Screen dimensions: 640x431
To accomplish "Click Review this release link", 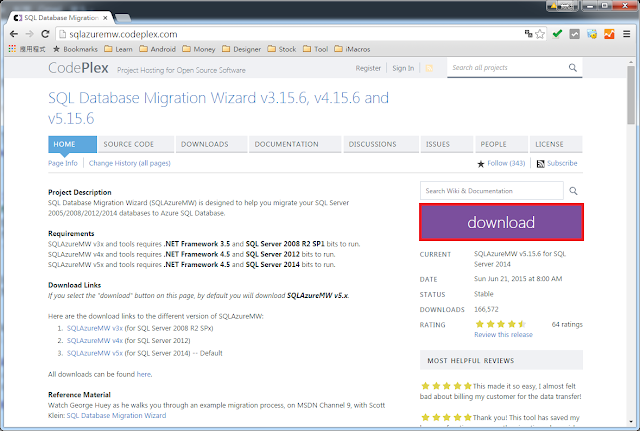I will [x=503, y=335].
